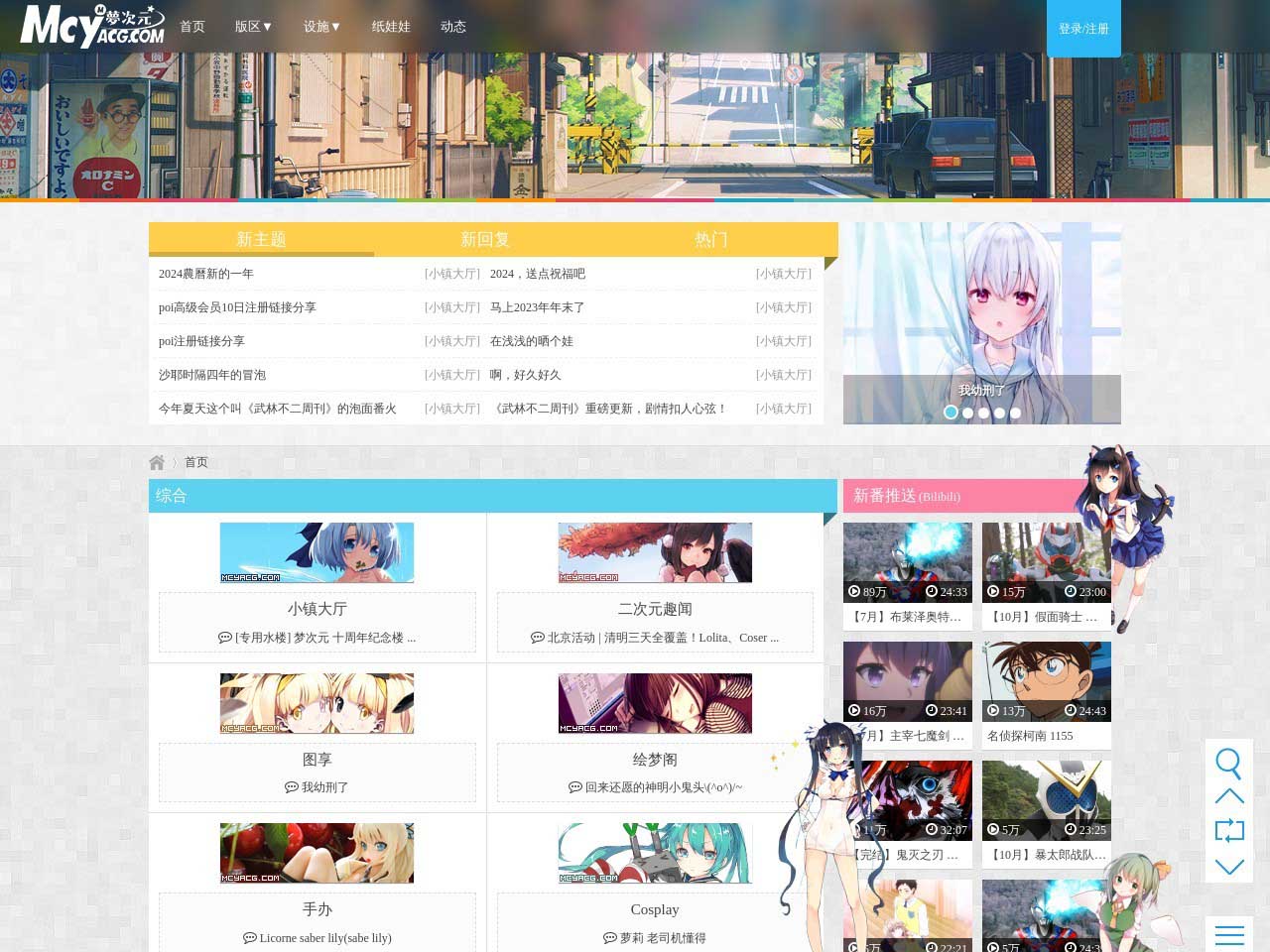Image resolution: width=1270 pixels, height=952 pixels.
Task: Click the home icon in breadcrumb
Action: [x=157, y=462]
